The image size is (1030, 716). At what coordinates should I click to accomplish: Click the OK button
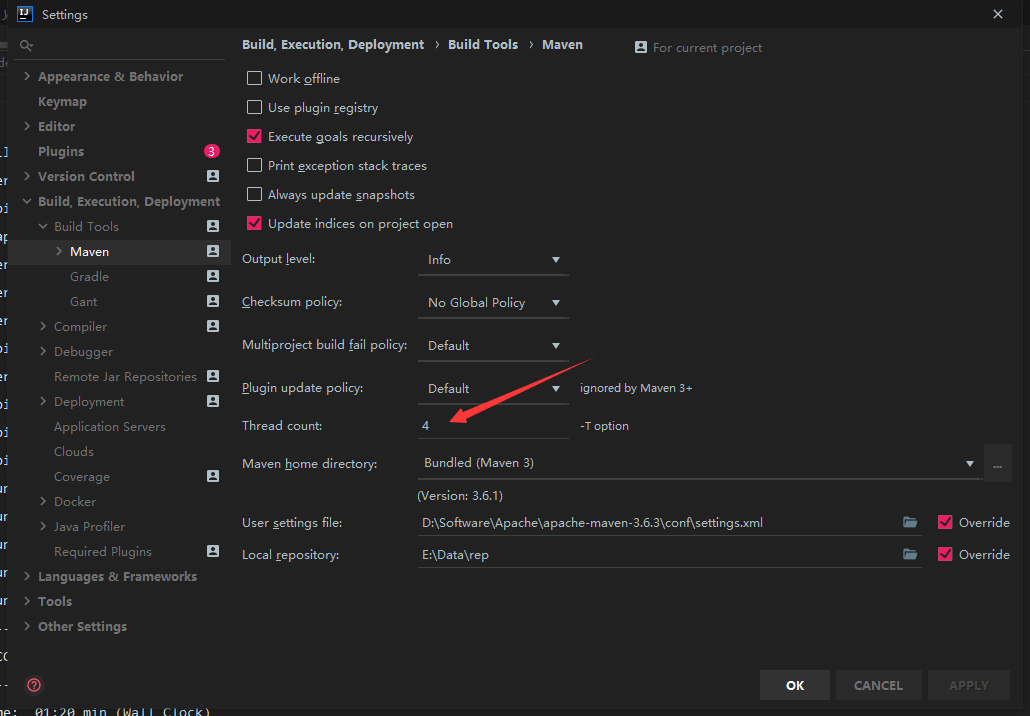[x=794, y=685]
